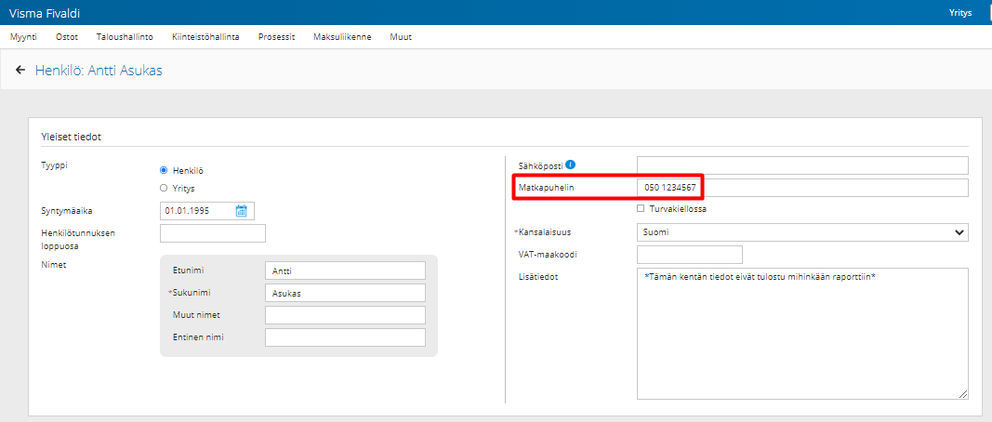Open the Maksuliikenne menu

pyautogui.click(x=342, y=37)
